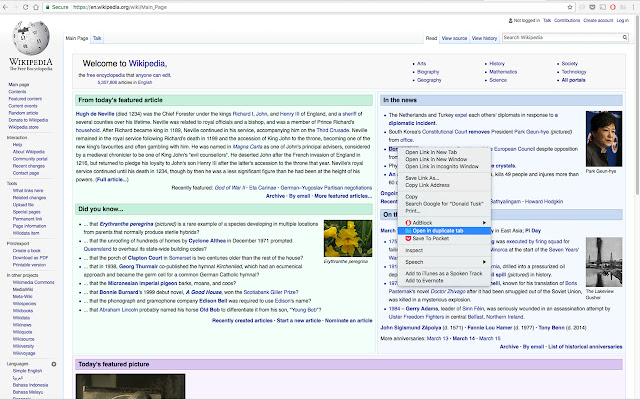Click the Lakeview Gusher photo thumbnail
Viewport: 640px width, 400px height.
click(x=604, y=262)
